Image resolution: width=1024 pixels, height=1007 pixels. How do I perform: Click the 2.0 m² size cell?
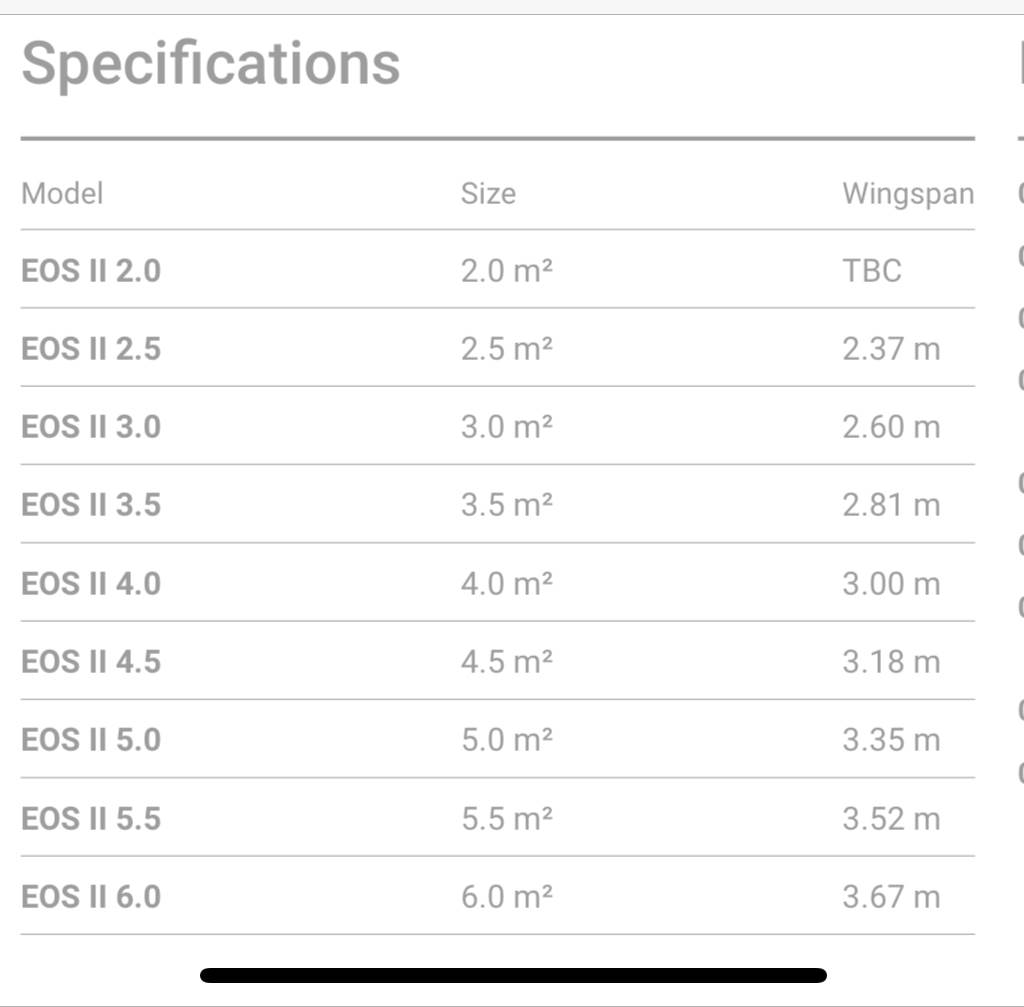506,271
